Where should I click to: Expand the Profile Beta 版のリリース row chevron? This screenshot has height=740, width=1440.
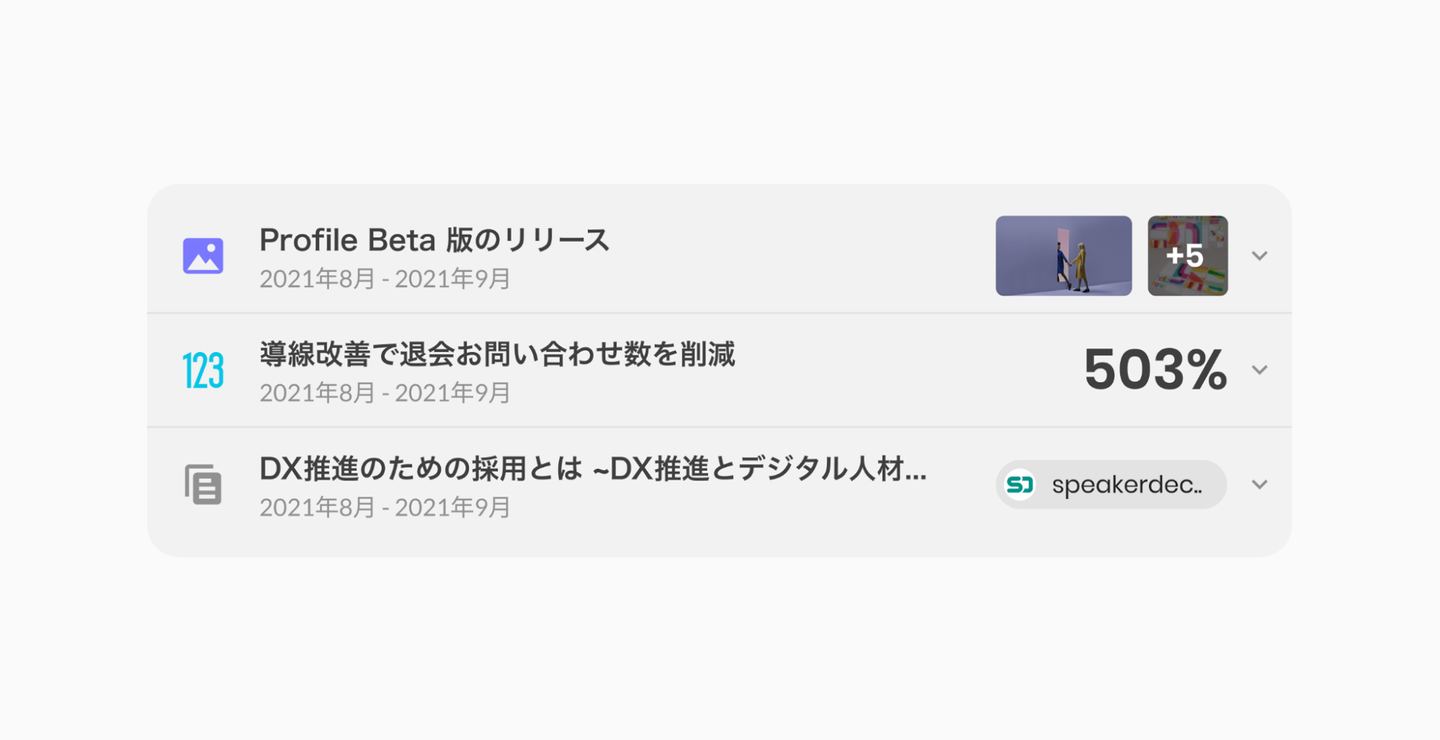click(1260, 256)
